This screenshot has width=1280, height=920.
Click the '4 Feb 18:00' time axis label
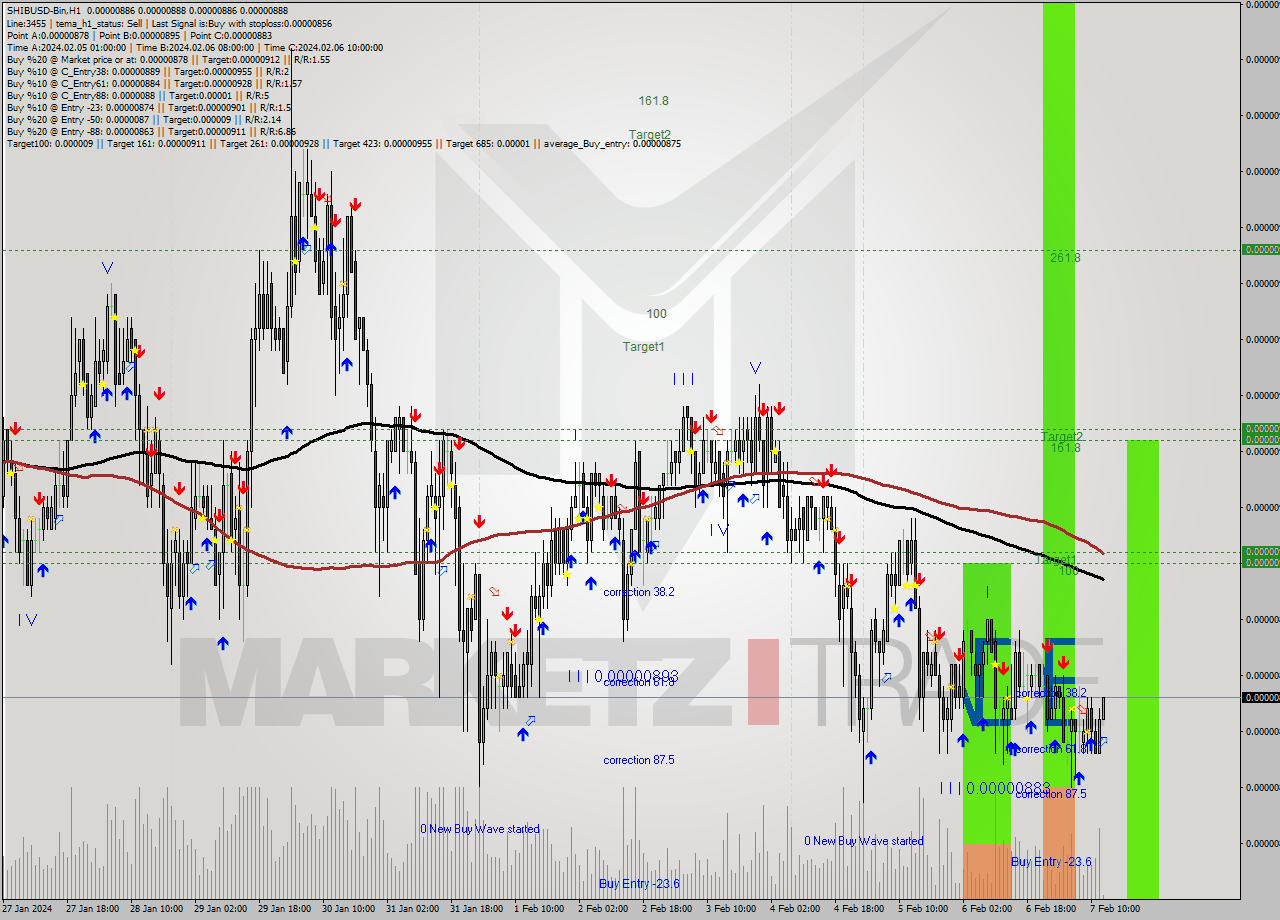861,909
